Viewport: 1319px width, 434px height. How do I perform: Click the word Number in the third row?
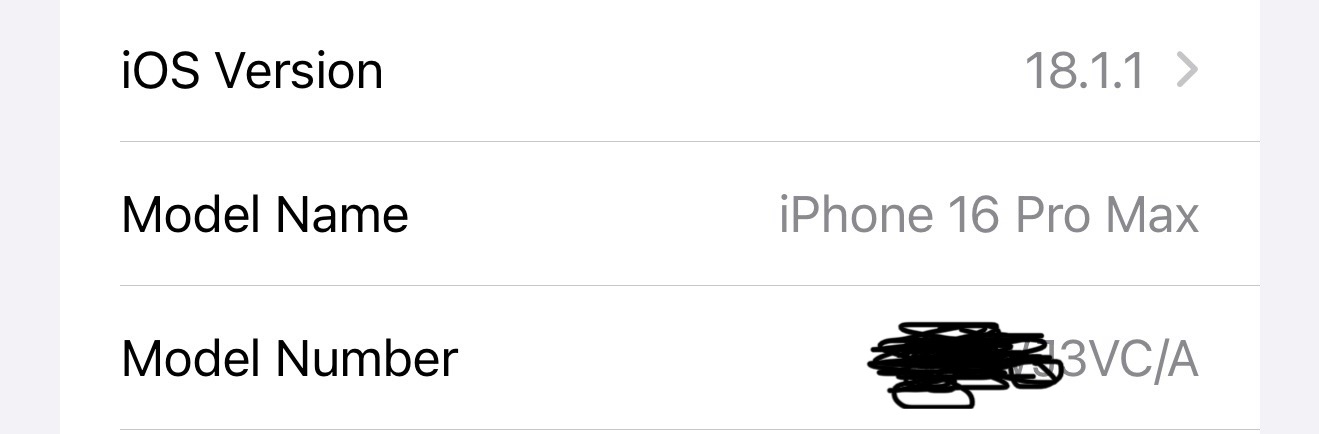point(367,358)
